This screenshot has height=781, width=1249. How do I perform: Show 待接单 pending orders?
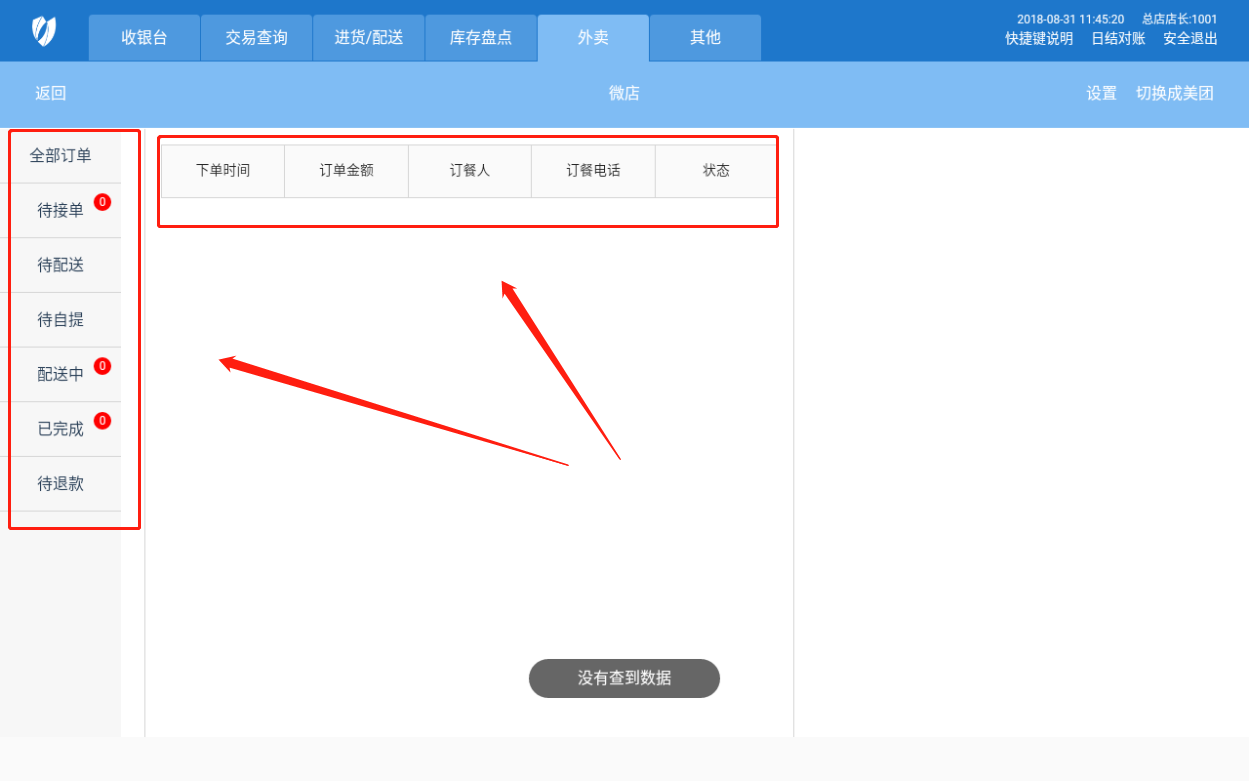coord(61,211)
